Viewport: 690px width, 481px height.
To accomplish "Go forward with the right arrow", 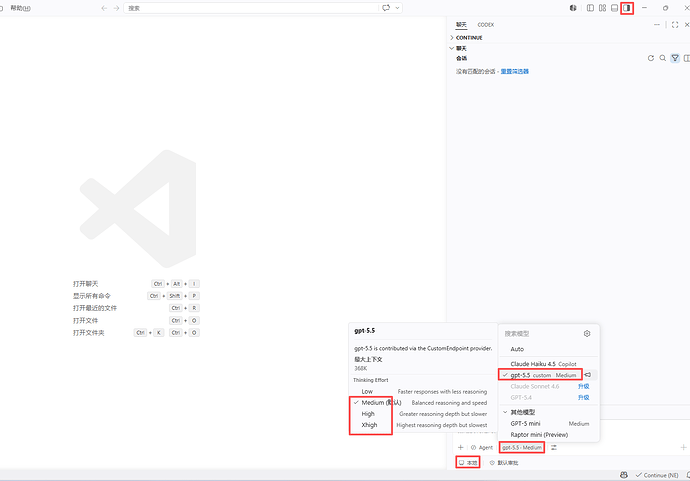I will tap(116, 8).
